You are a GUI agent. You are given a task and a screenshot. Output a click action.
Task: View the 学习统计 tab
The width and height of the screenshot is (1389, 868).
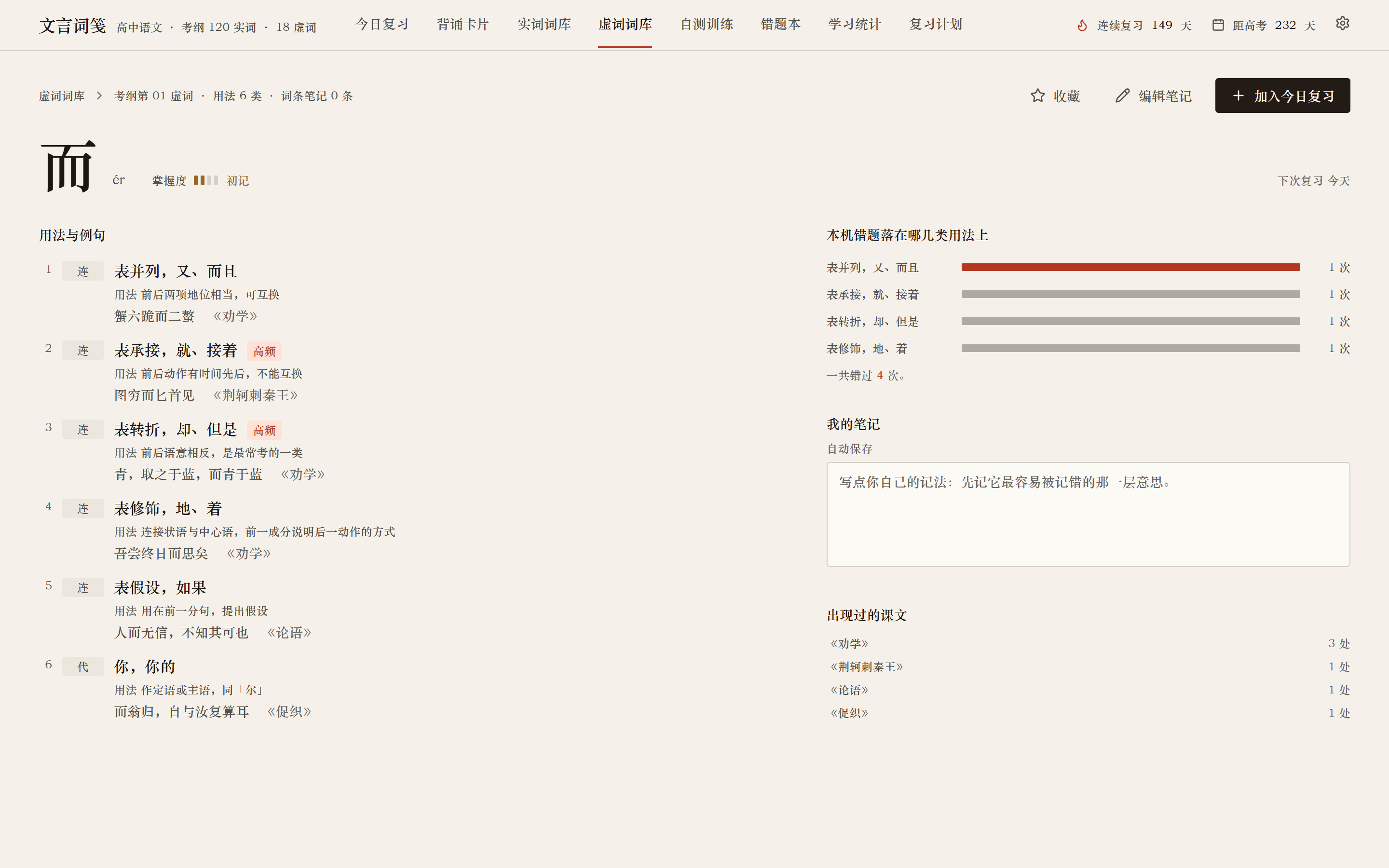coord(854,24)
